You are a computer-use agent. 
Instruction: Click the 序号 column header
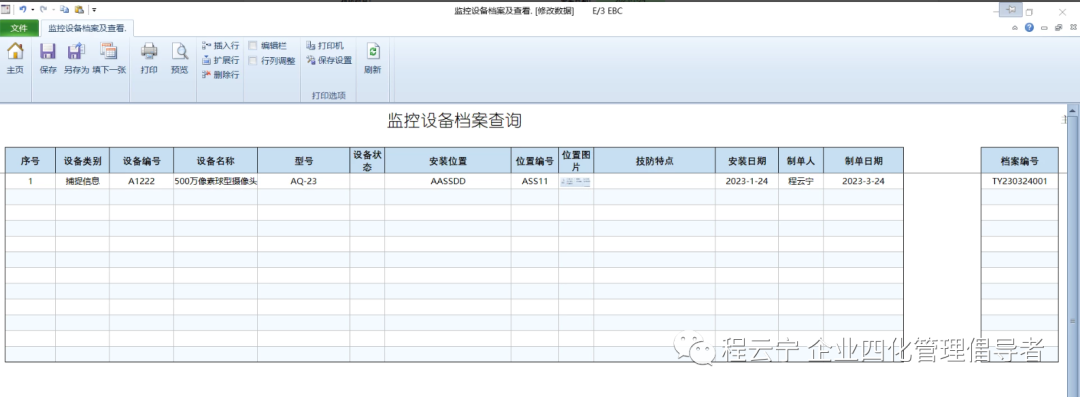point(30,161)
